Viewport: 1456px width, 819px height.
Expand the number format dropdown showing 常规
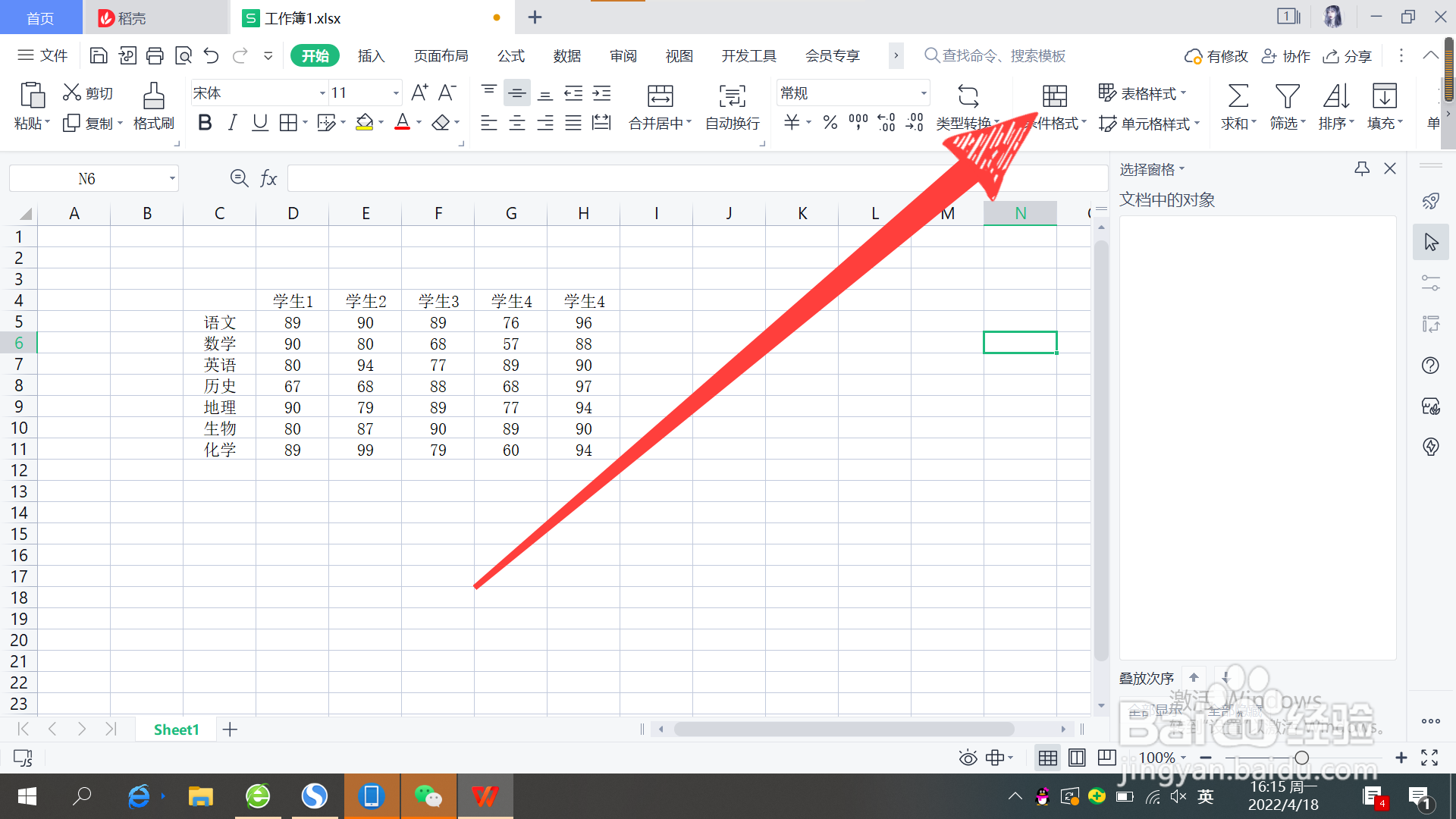pyautogui.click(x=924, y=93)
